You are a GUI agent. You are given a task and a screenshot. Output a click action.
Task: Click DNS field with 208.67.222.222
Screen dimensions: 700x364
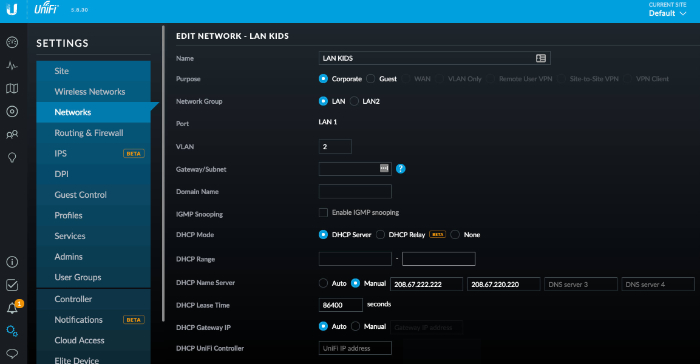(426, 284)
